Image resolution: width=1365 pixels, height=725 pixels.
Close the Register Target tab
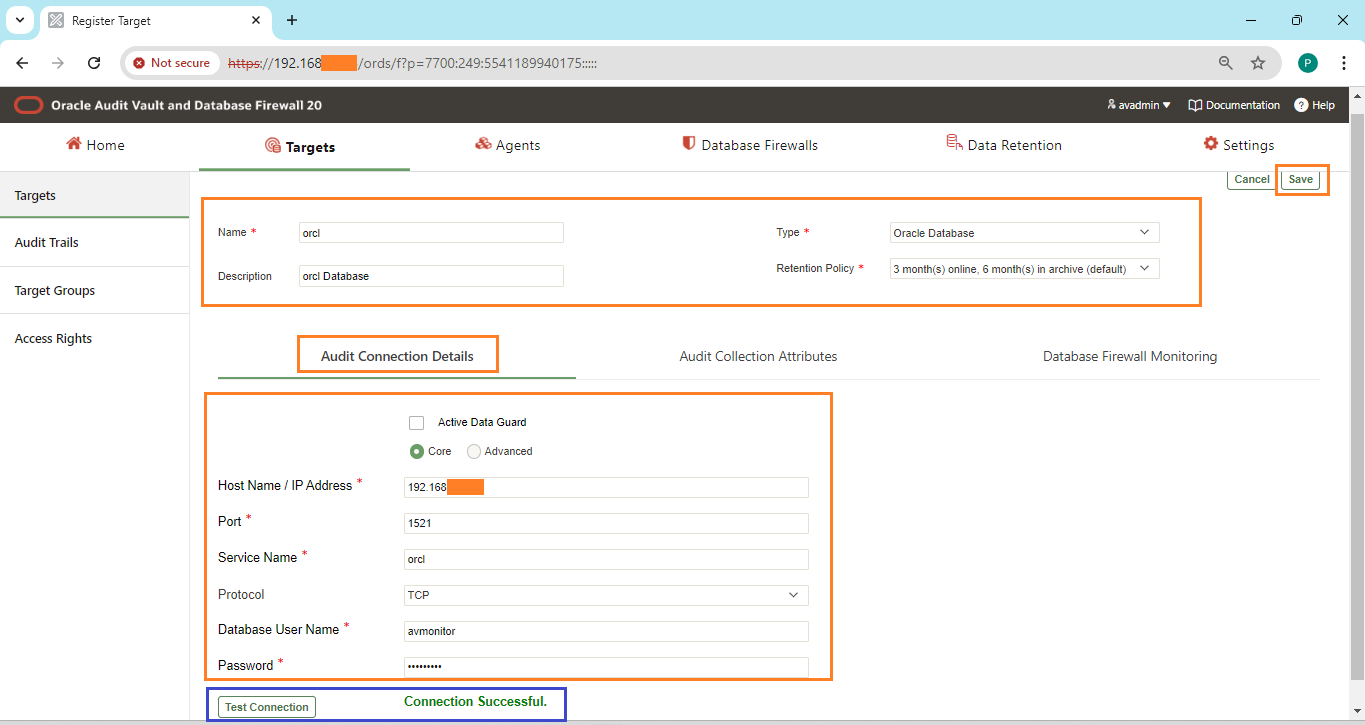point(256,20)
